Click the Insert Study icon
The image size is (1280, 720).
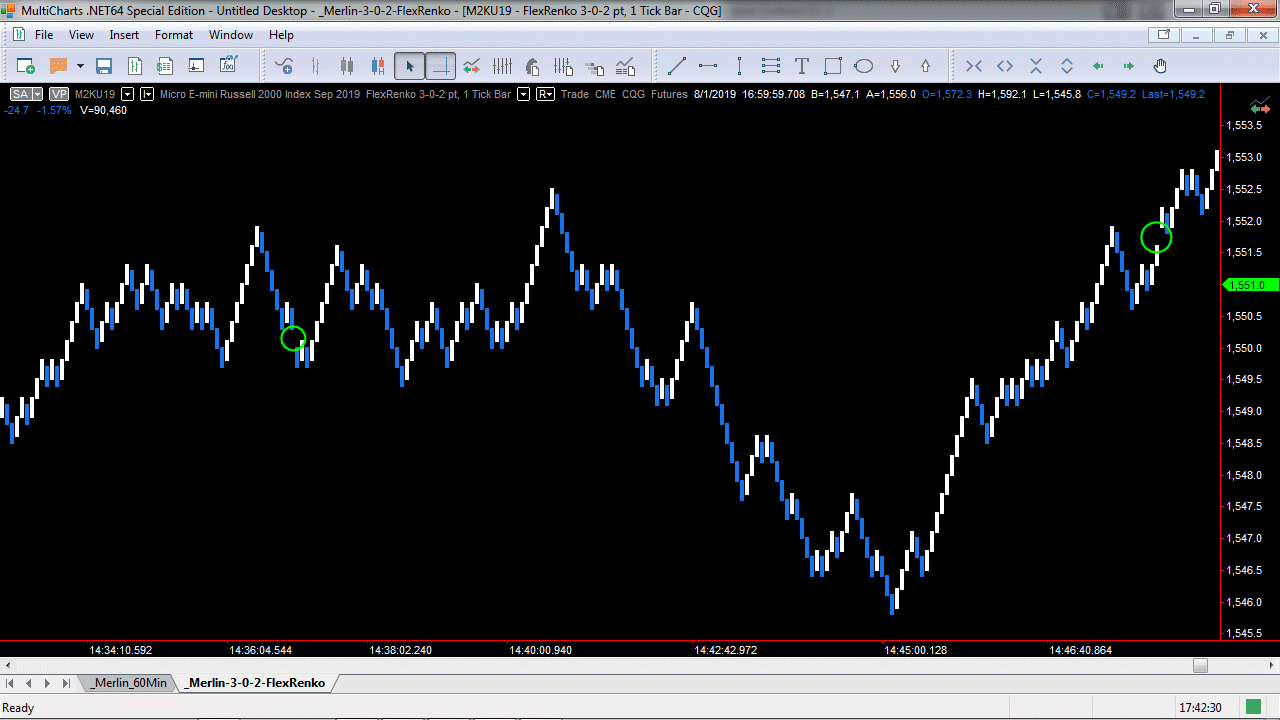click(502, 67)
